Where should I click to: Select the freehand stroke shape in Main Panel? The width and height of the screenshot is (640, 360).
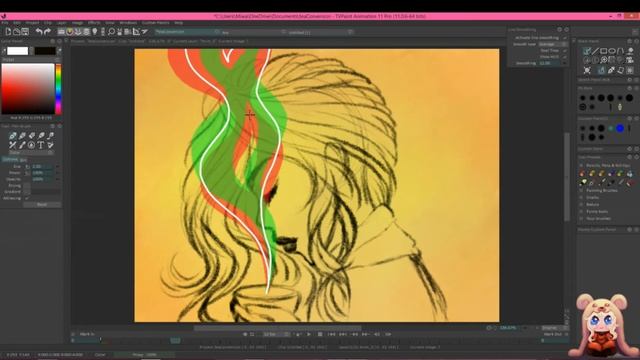(587, 51)
